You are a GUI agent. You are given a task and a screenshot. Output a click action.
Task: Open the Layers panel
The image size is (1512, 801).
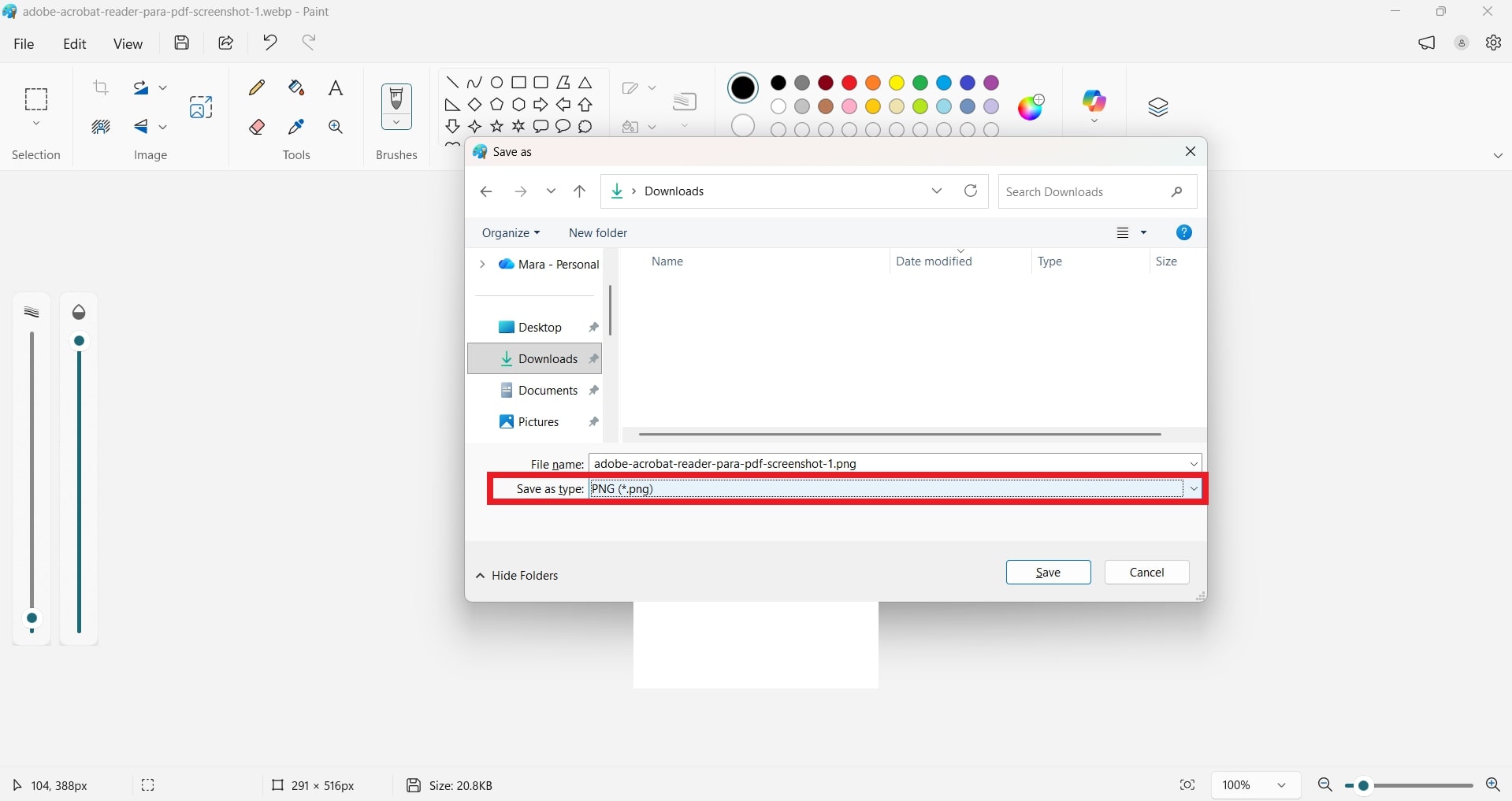pyautogui.click(x=1158, y=107)
